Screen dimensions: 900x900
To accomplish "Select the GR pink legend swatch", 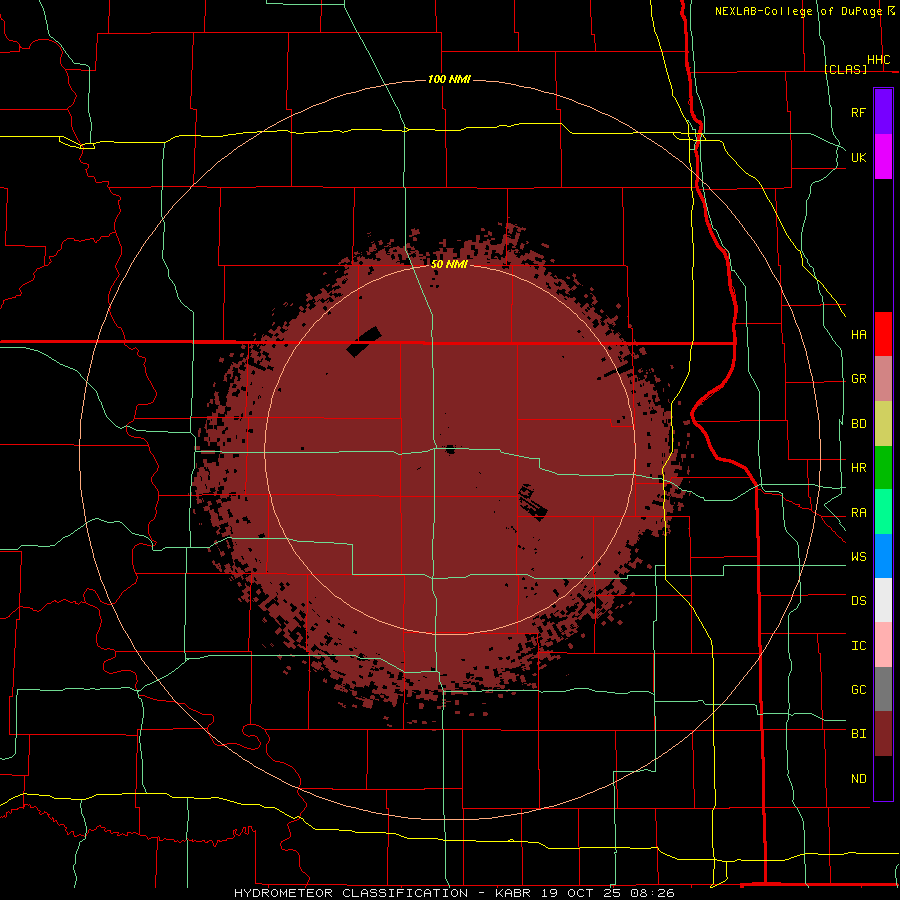I will (883, 379).
